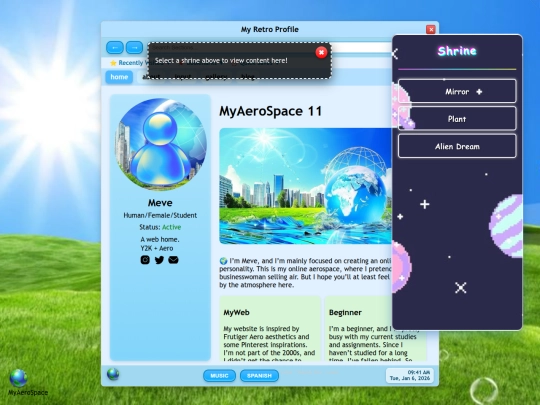Select the Alien Dream shrine

(x=457, y=146)
